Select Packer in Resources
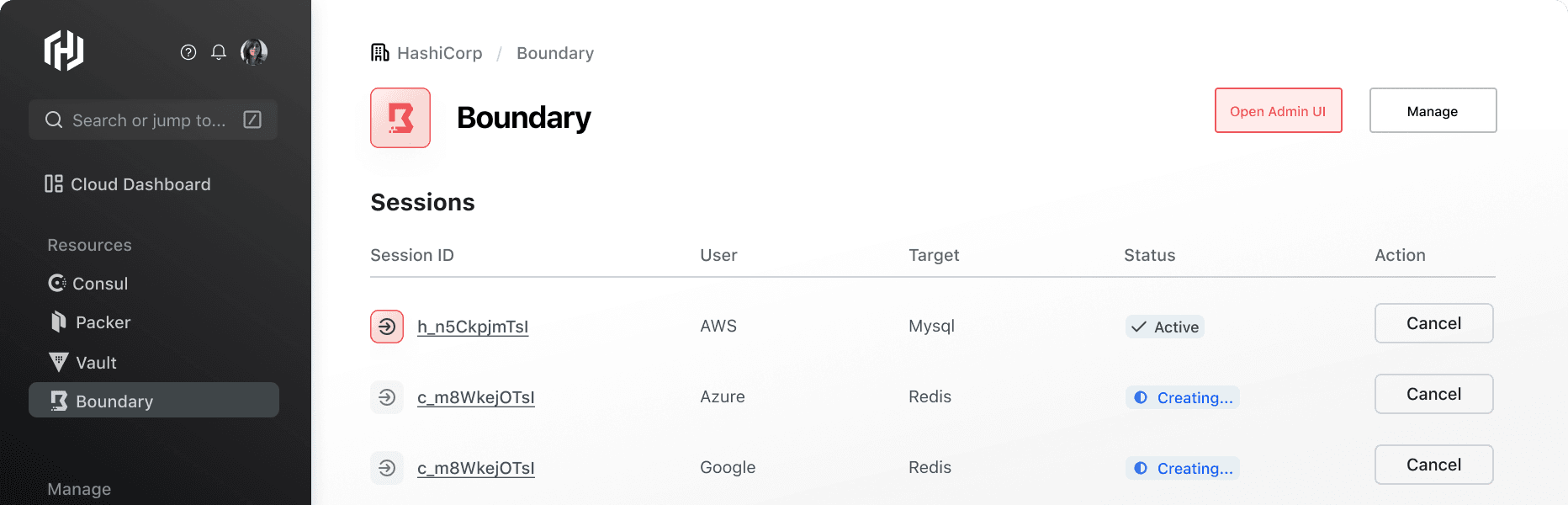The height and width of the screenshot is (505, 1568). point(90,322)
